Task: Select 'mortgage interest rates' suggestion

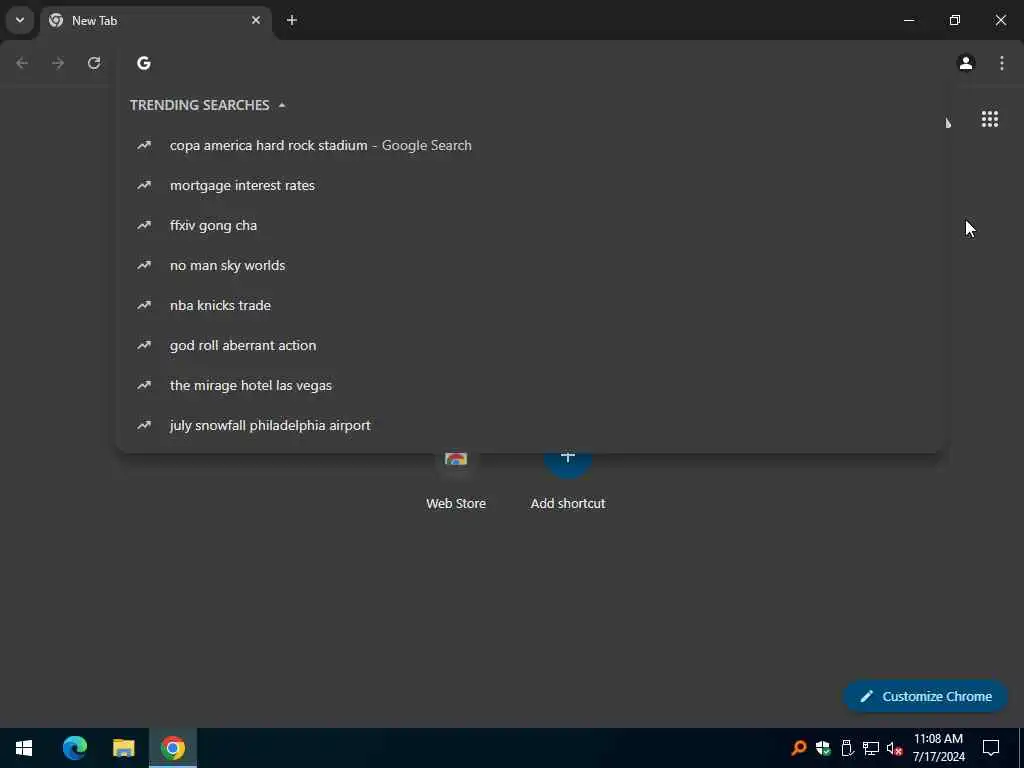Action: (x=530, y=185)
